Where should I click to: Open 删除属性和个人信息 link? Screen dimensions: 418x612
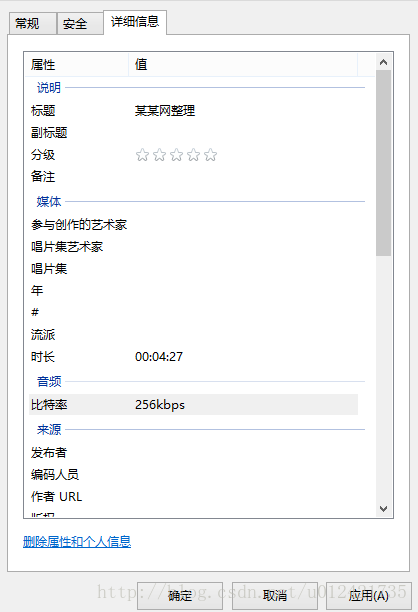tap(77, 541)
